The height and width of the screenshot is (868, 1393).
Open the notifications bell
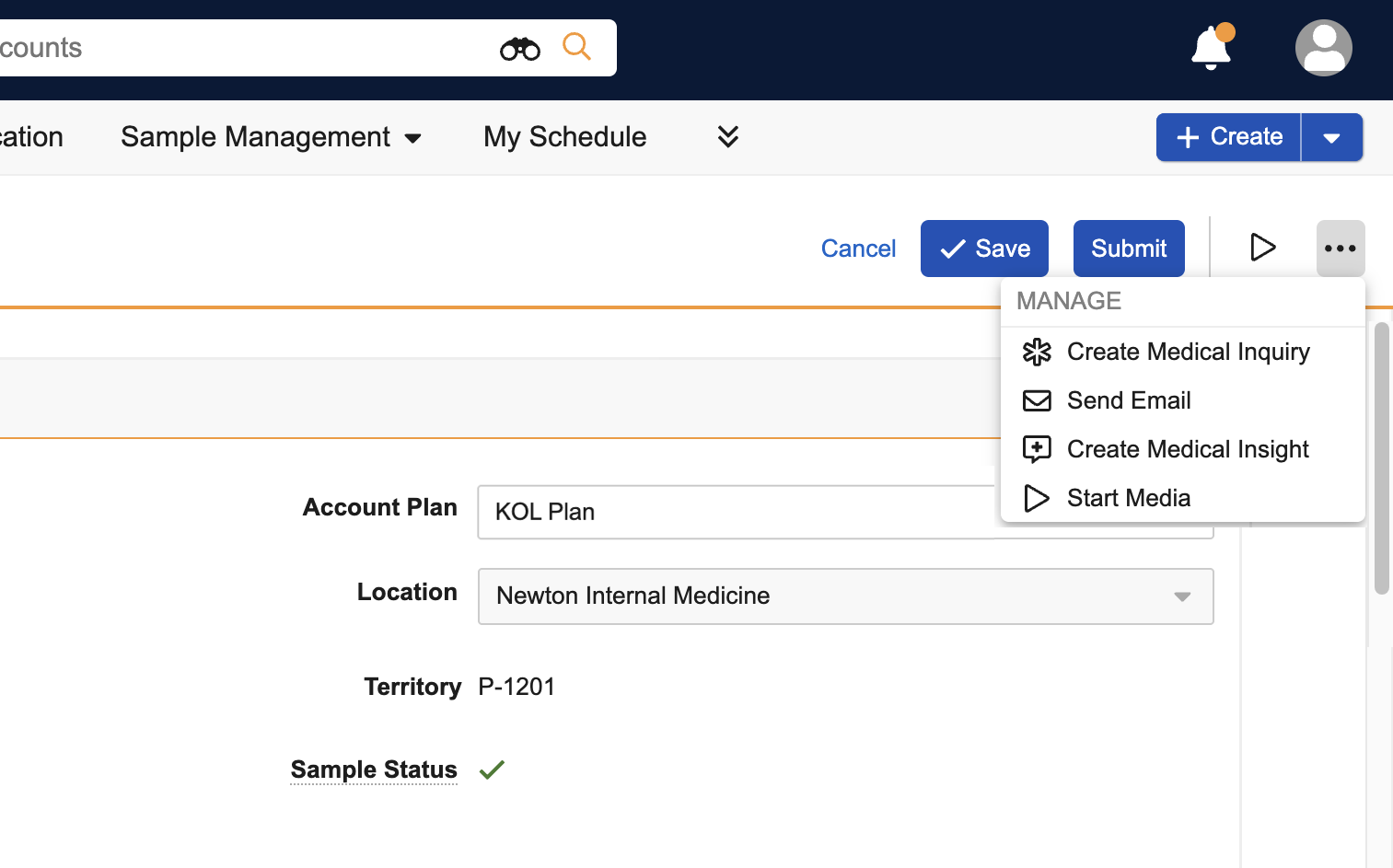(x=1211, y=48)
